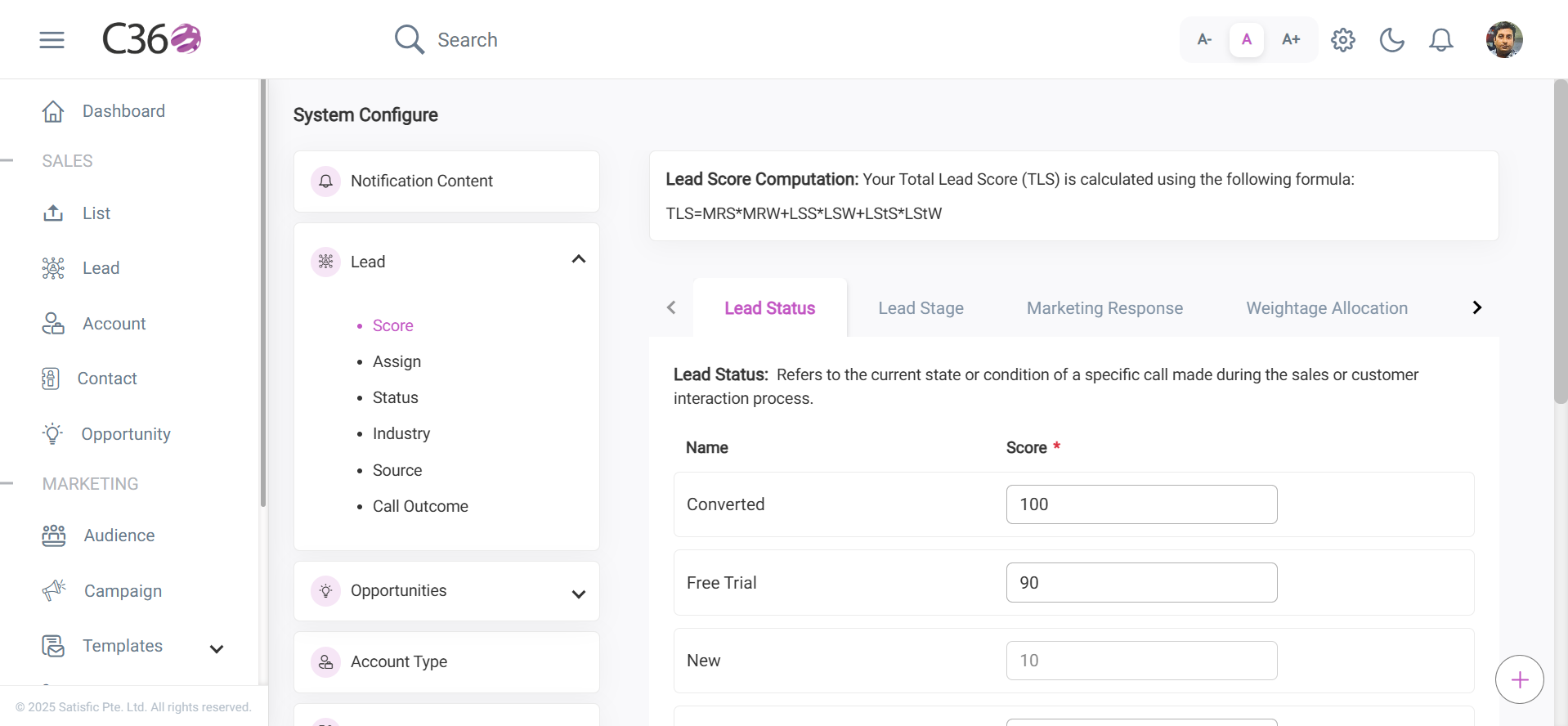
Task: Open the settings gear icon
Action: (x=1343, y=39)
